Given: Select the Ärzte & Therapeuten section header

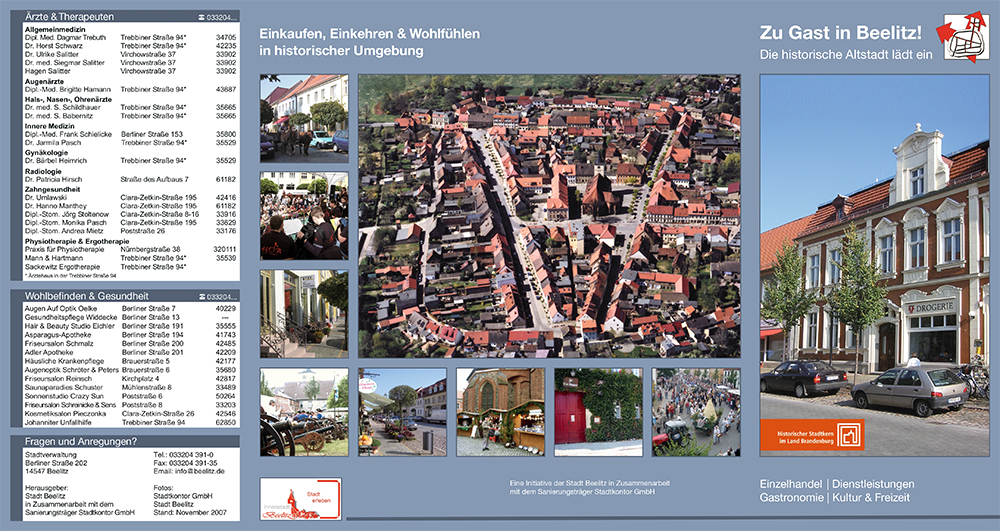Looking at the screenshot, I should [x=70, y=17].
